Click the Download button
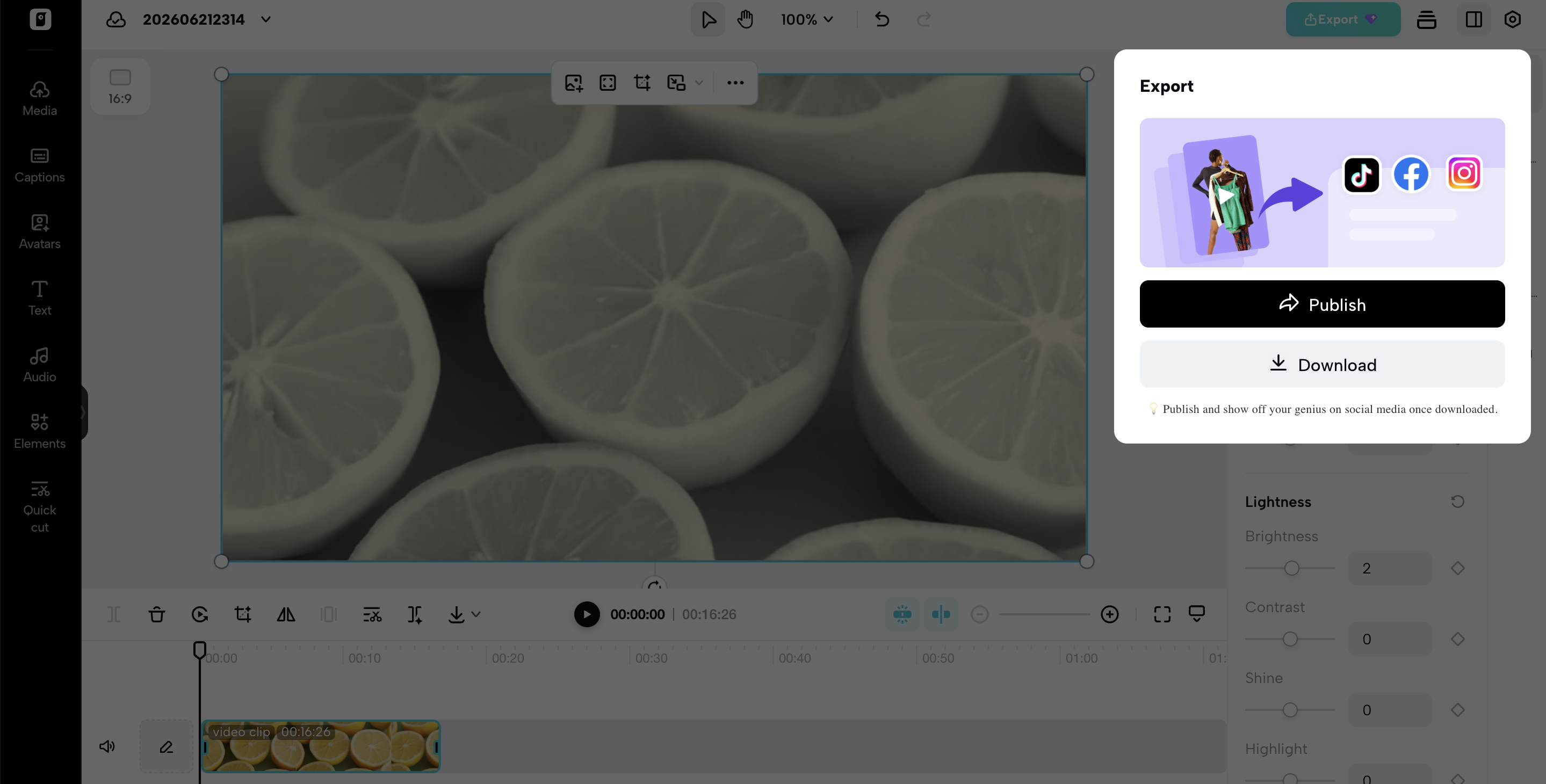The height and width of the screenshot is (784, 1546). [x=1321, y=364]
